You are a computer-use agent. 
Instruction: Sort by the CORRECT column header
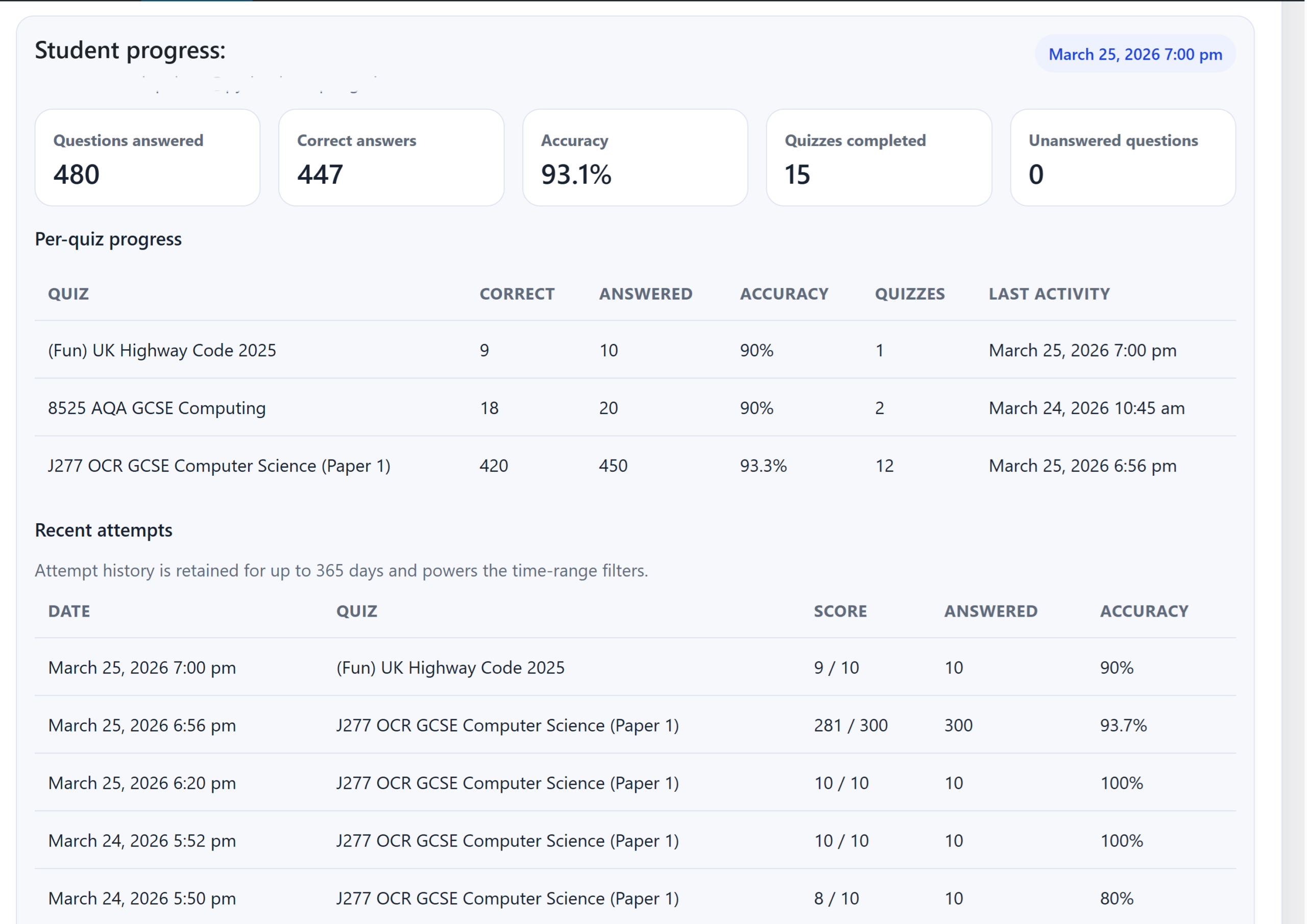516,294
